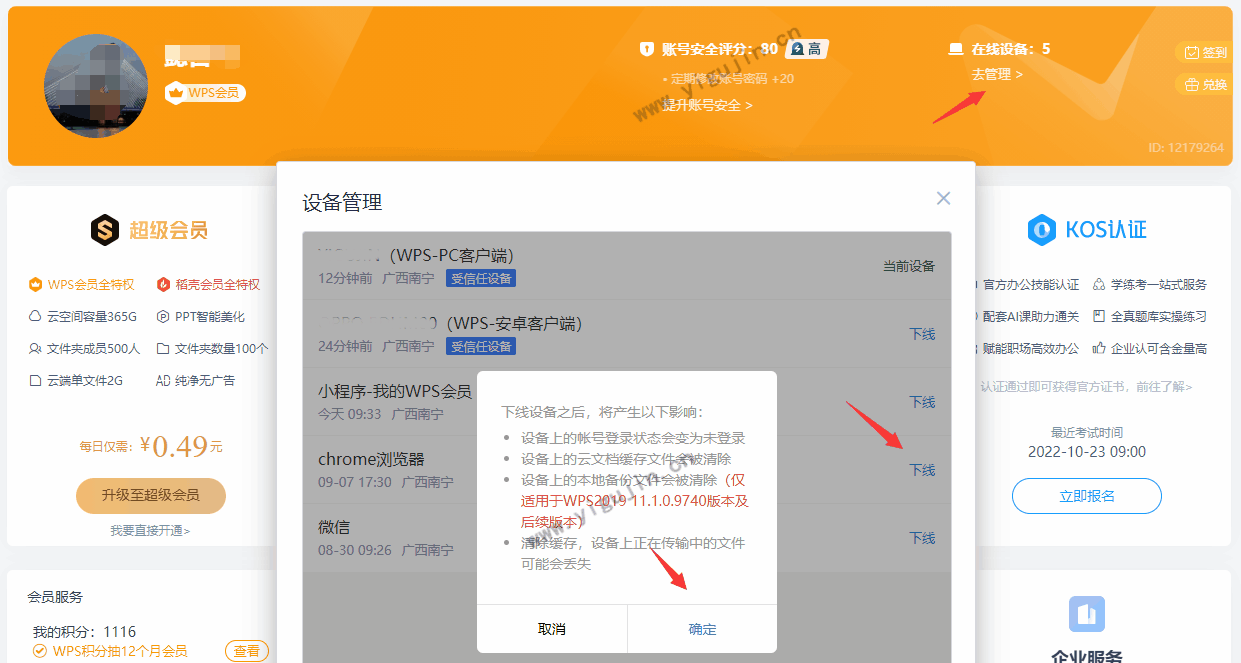Click the ID: 12179264 text
Image resolution: width=1241 pixels, height=663 pixels.
pos(1186,147)
